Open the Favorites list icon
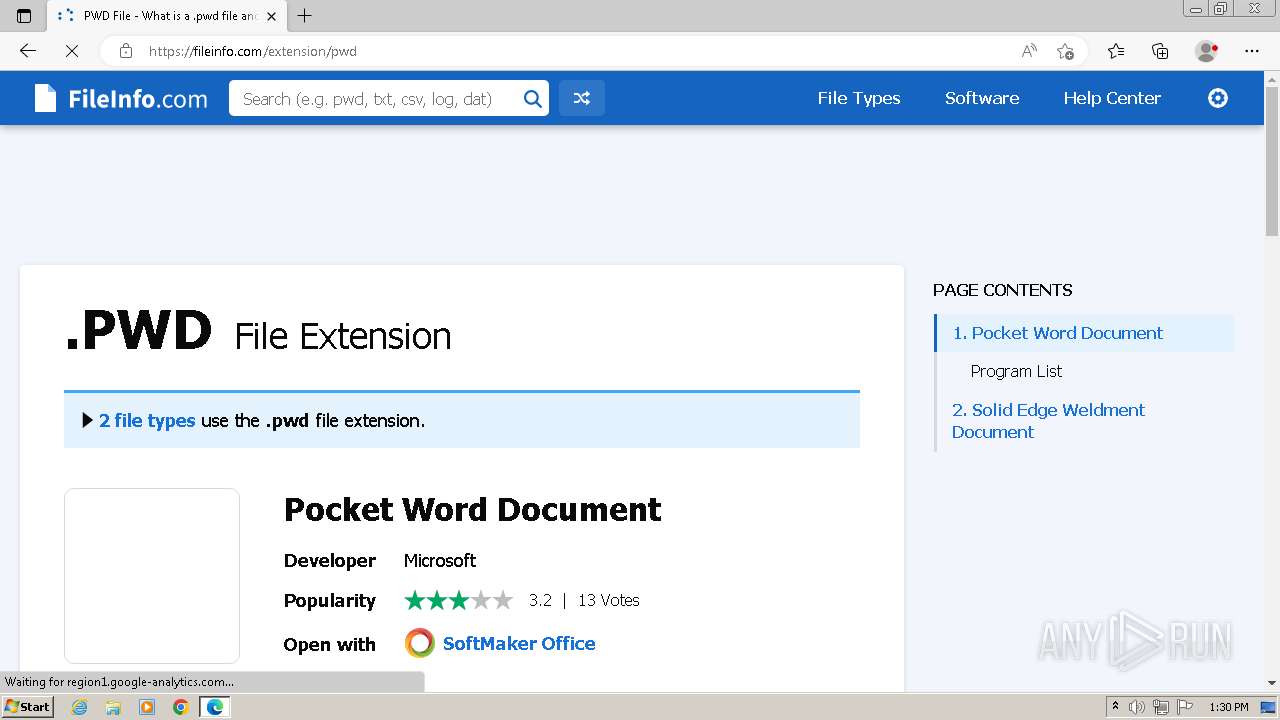1280x720 pixels. pyautogui.click(x=1116, y=51)
